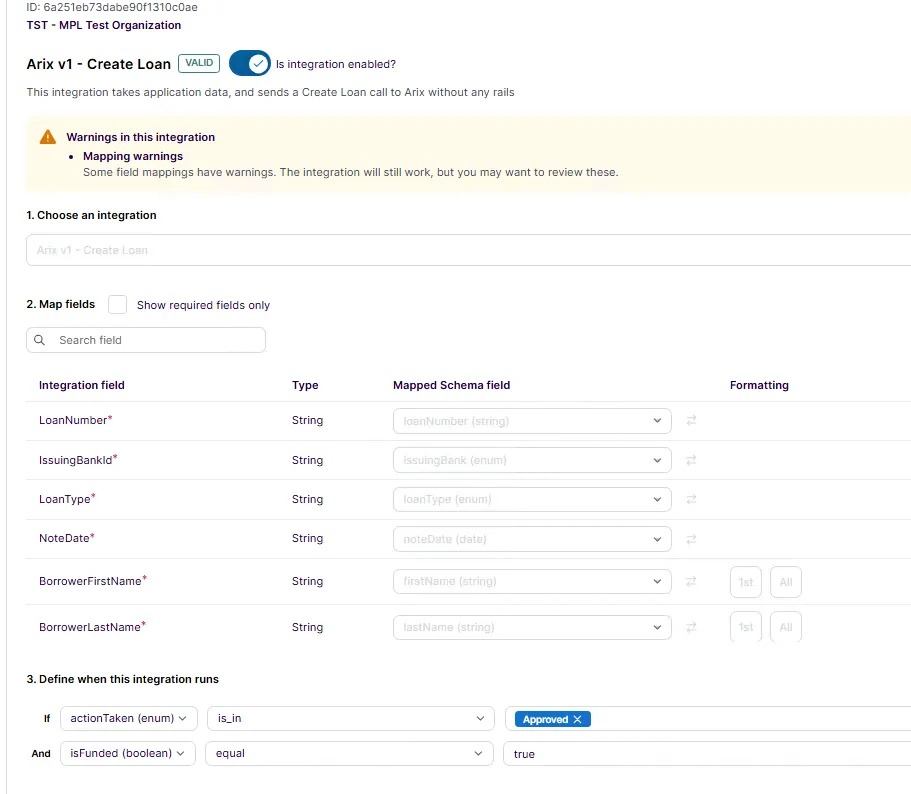The height and width of the screenshot is (794, 911).
Task: Click the BorrowerFirstName integration field label
Action: click(90, 581)
